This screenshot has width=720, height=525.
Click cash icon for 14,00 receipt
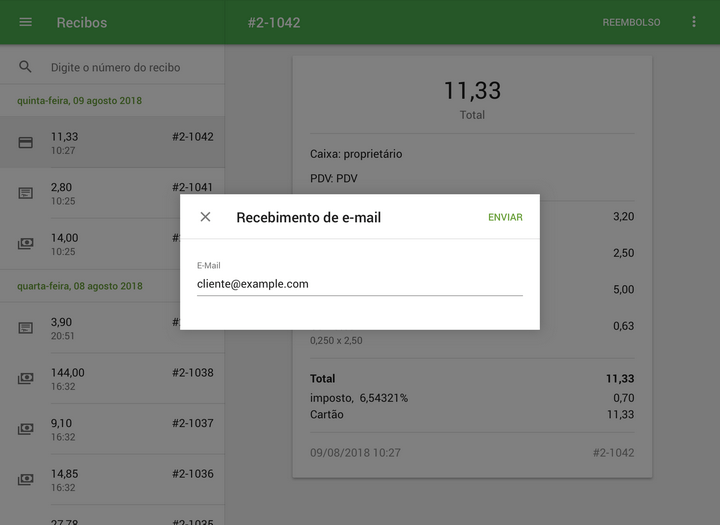(25, 243)
